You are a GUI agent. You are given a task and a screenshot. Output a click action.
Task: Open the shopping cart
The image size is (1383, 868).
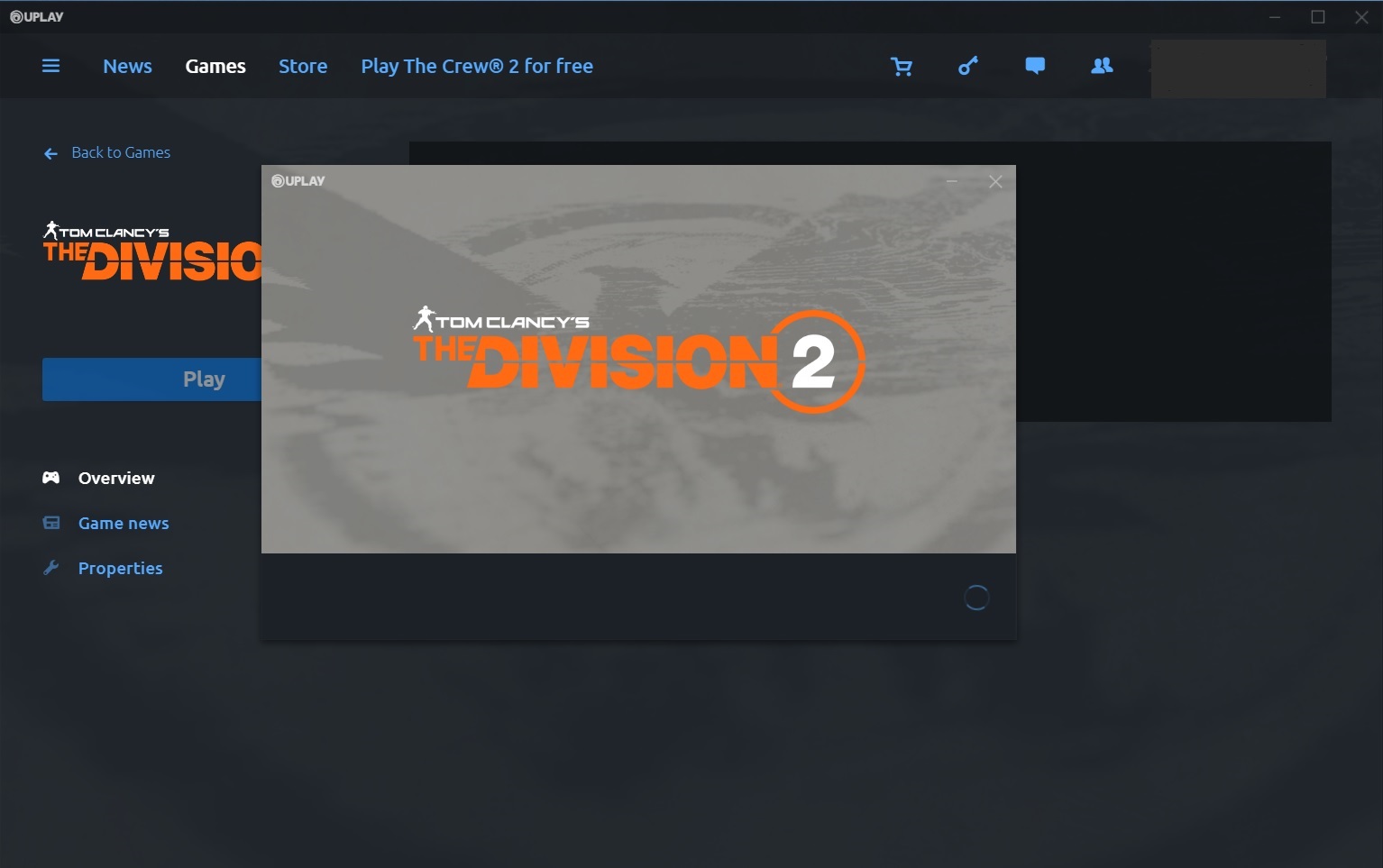coord(902,66)
